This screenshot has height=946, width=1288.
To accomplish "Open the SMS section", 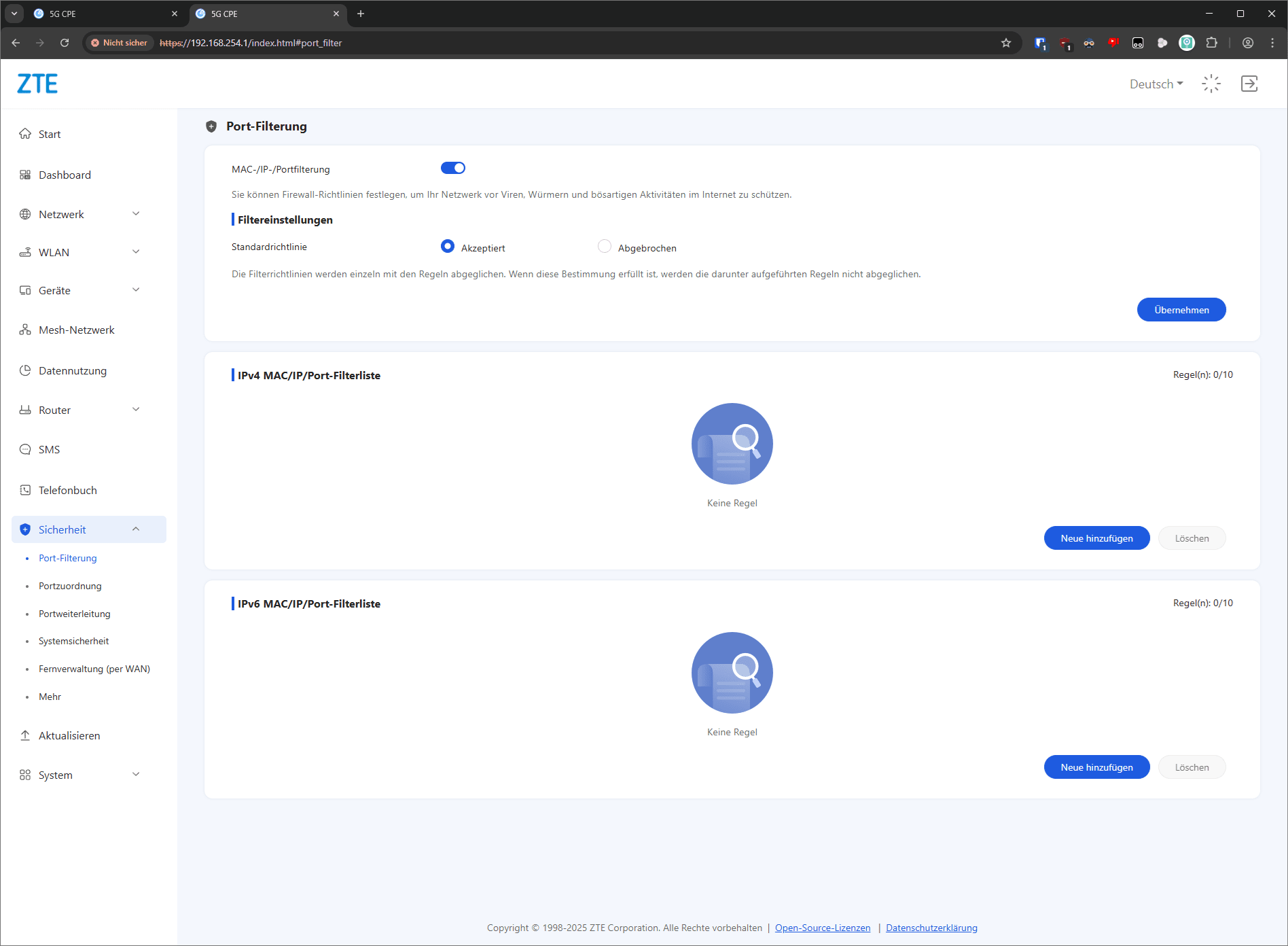I will pyautogui.click(x=49, y=449).
